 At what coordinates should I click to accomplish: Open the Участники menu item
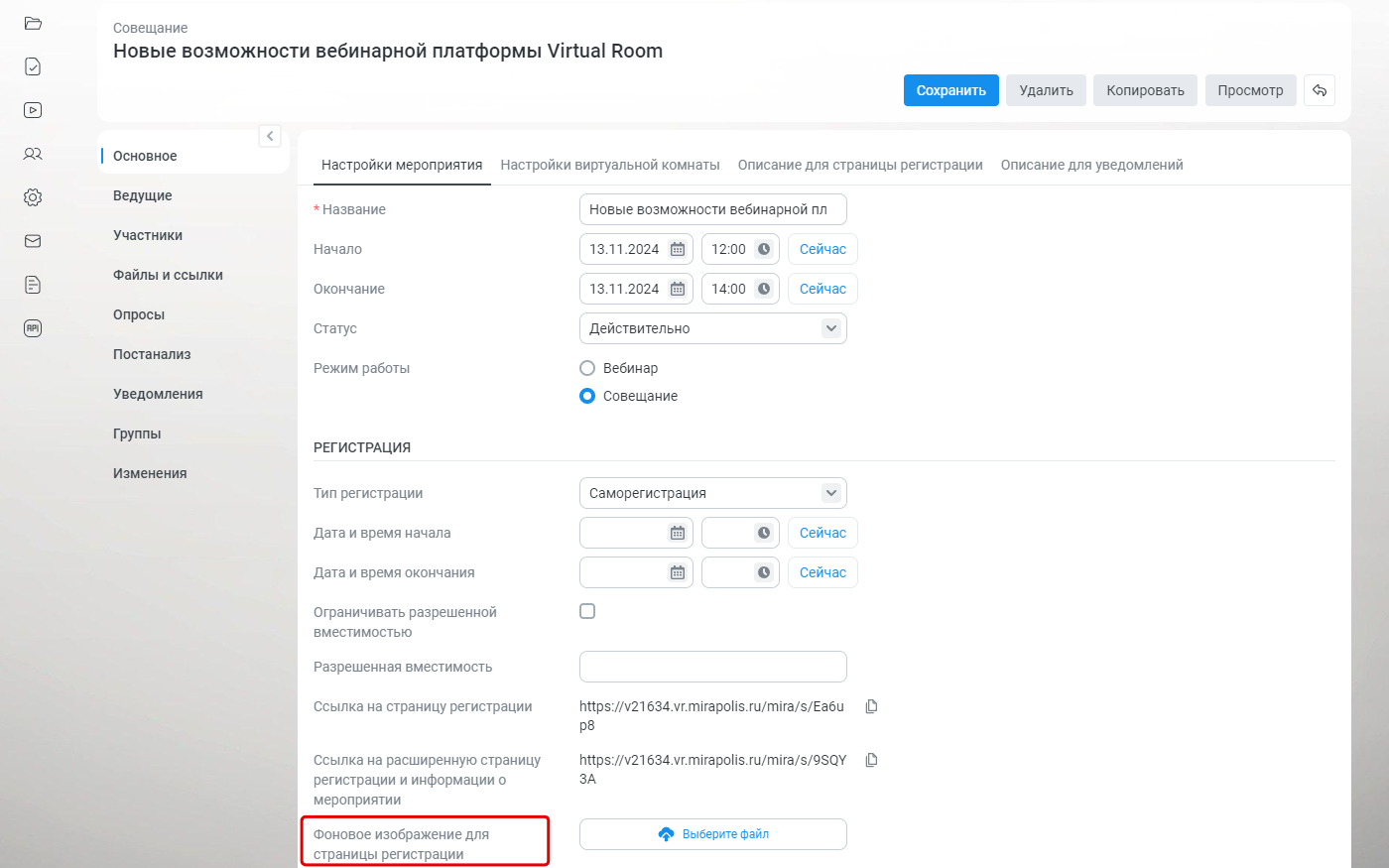[148, 235]
